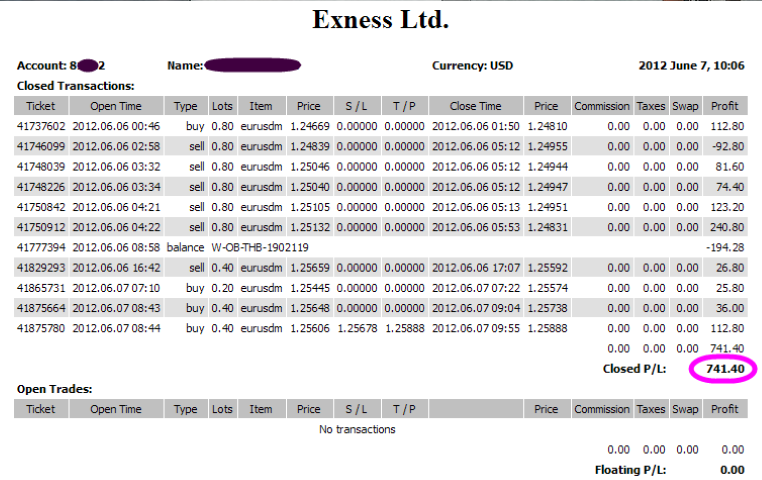Image resolution: width=762 pixels, height=480 pixels.
Task: Click the Closed P/L value 741.40
Action: pyautogui.click(x=725, y=369)
